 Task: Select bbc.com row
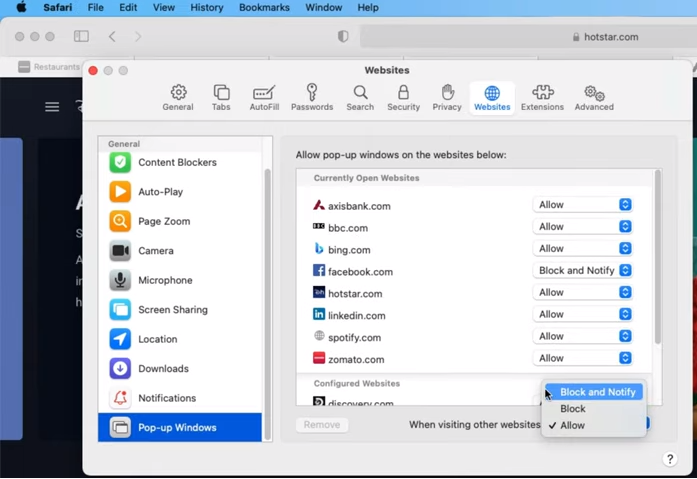[x=473, y=227]
